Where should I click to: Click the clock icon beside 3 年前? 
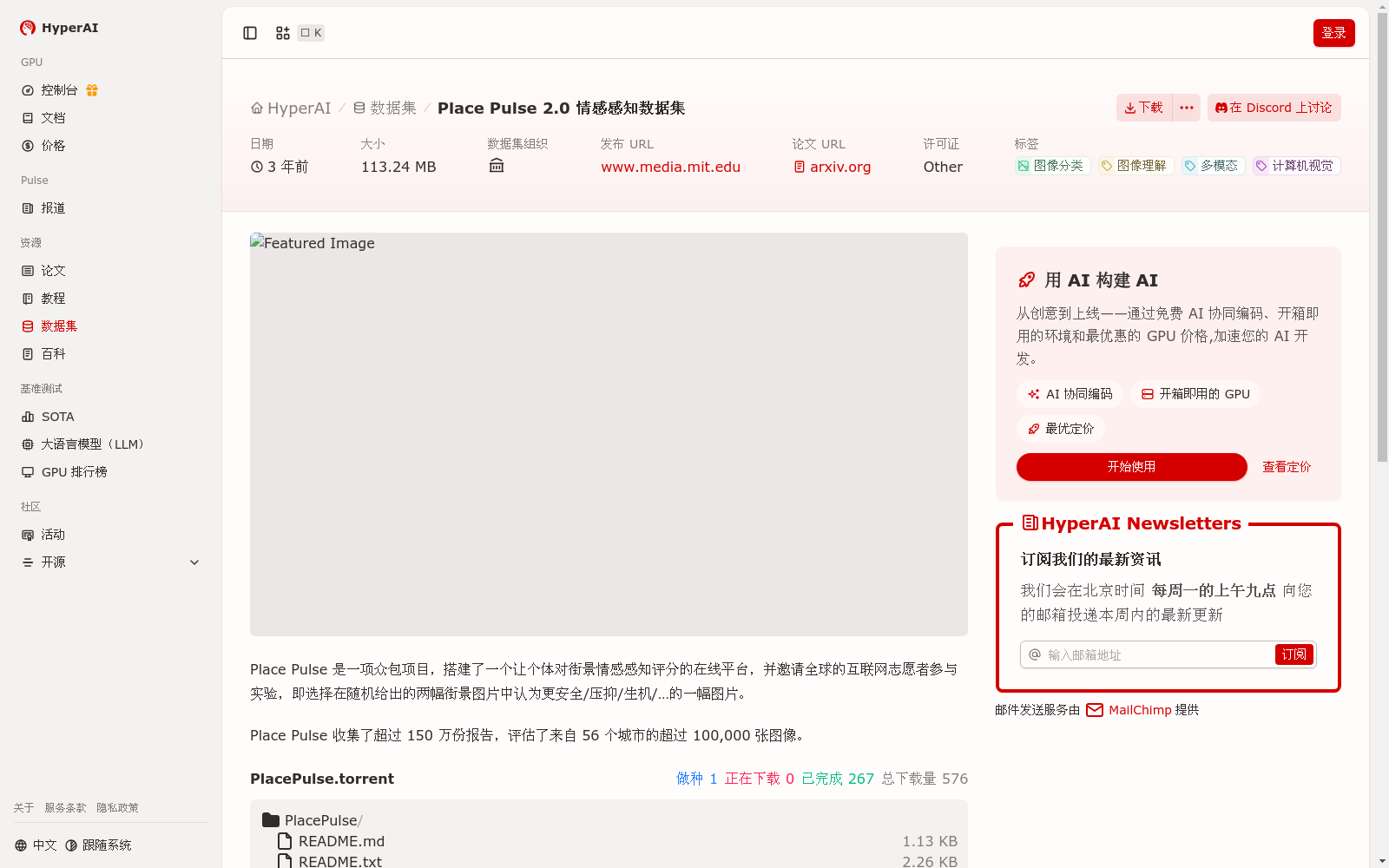tap(257, 167)
